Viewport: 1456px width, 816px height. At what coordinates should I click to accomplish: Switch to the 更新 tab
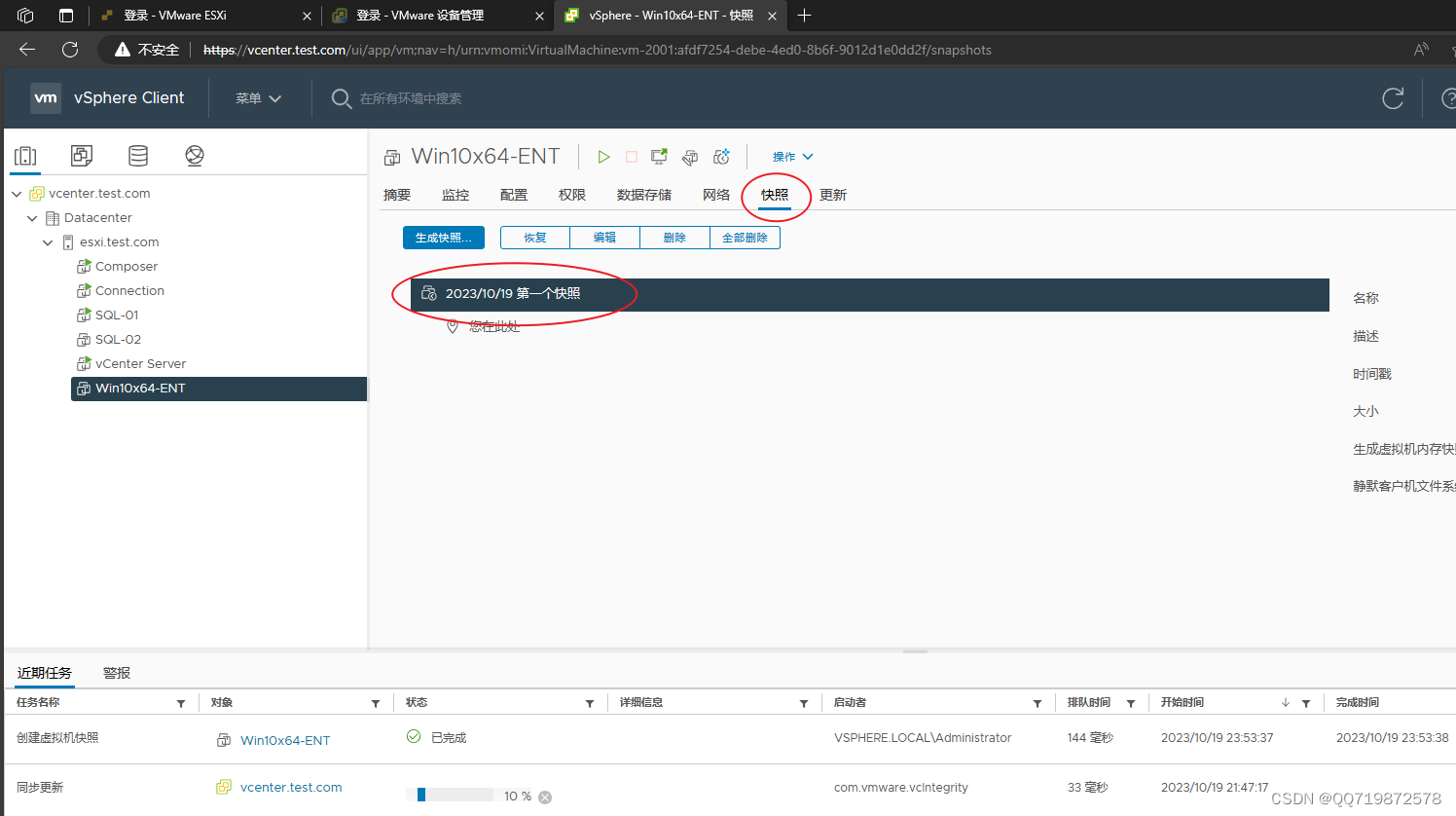click(833, 195)
